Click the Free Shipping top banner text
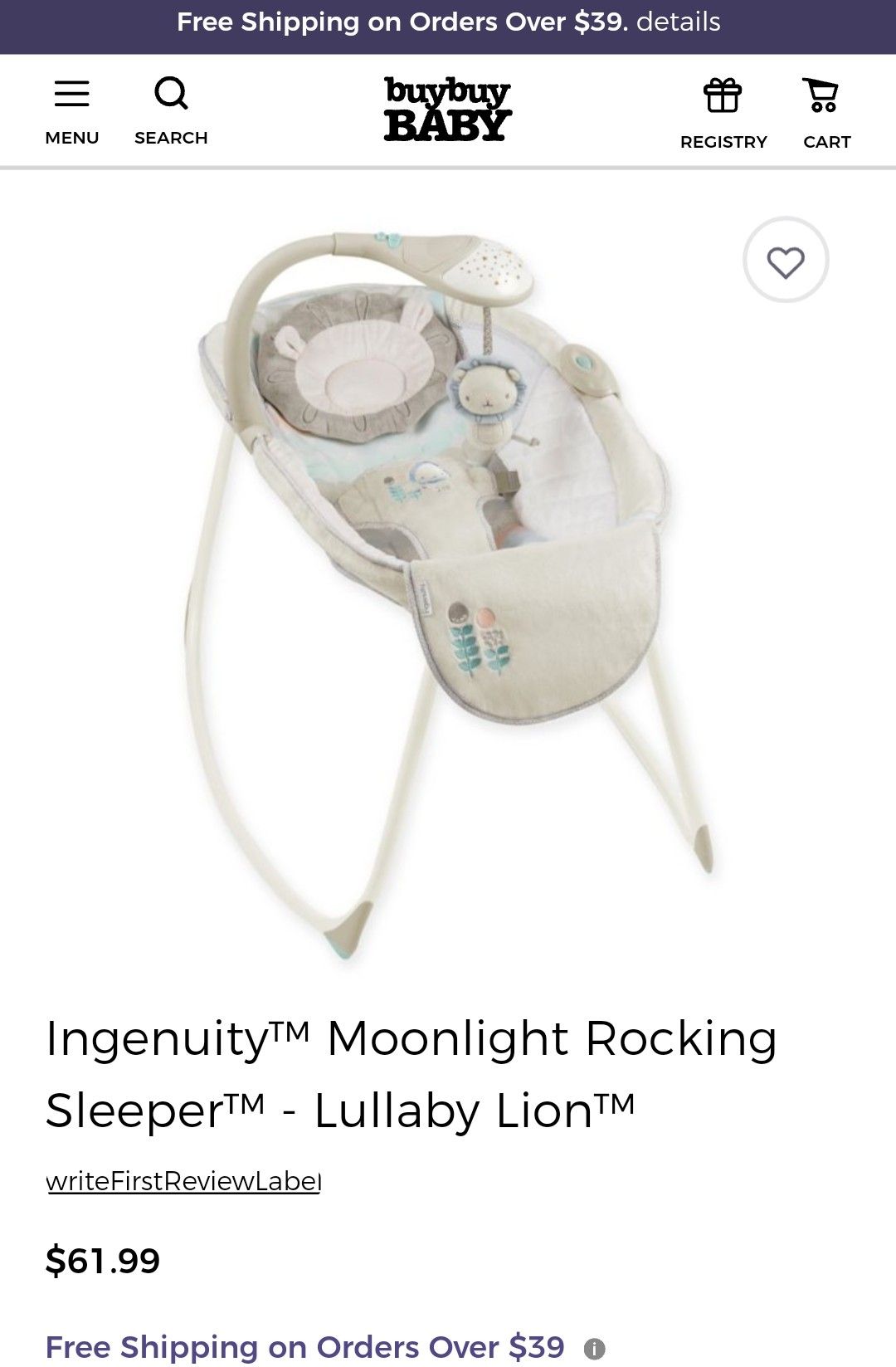 pos(402,22)
